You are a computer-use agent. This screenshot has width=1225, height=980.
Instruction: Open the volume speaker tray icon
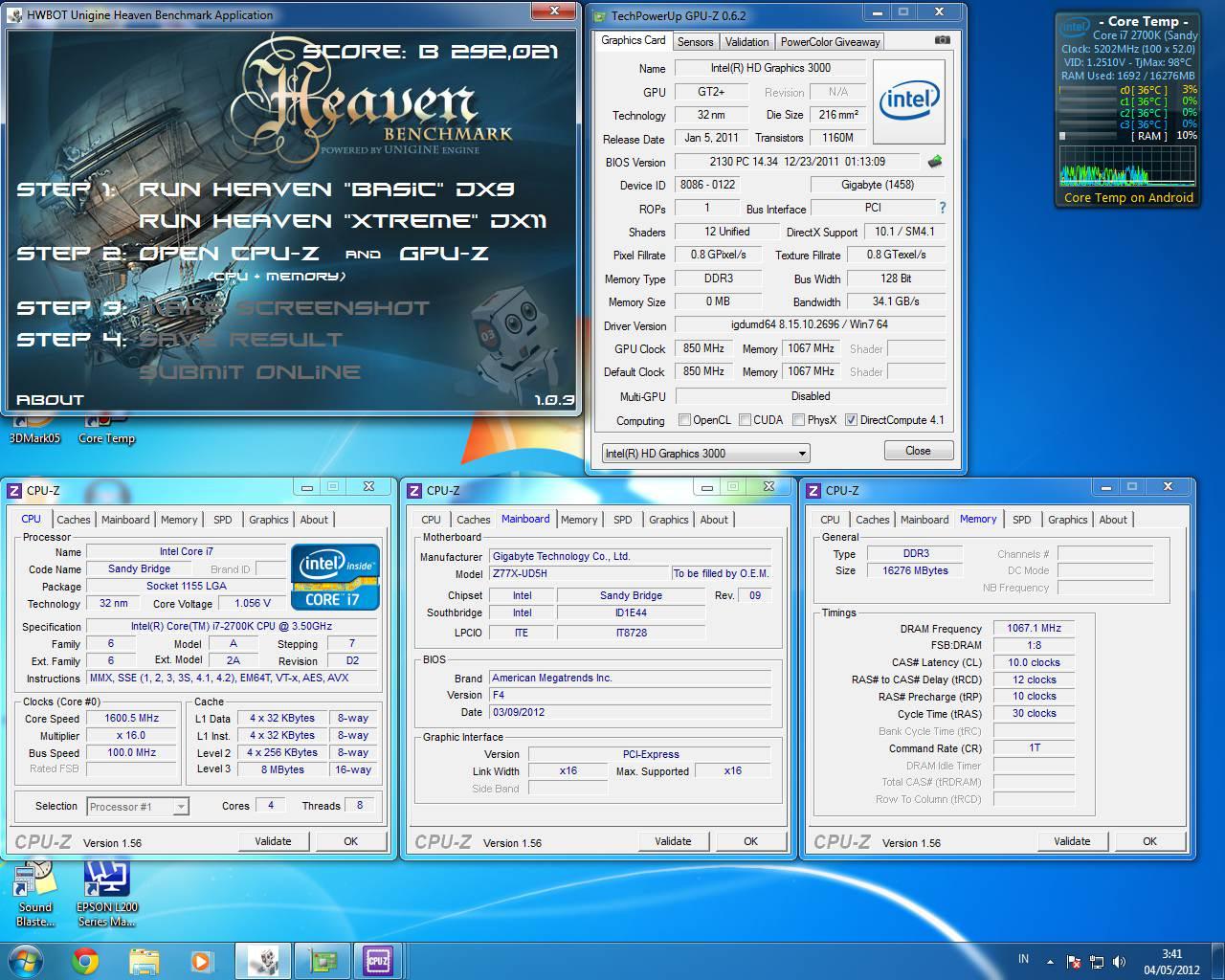pyautogui.click(x=1118, y=962)
